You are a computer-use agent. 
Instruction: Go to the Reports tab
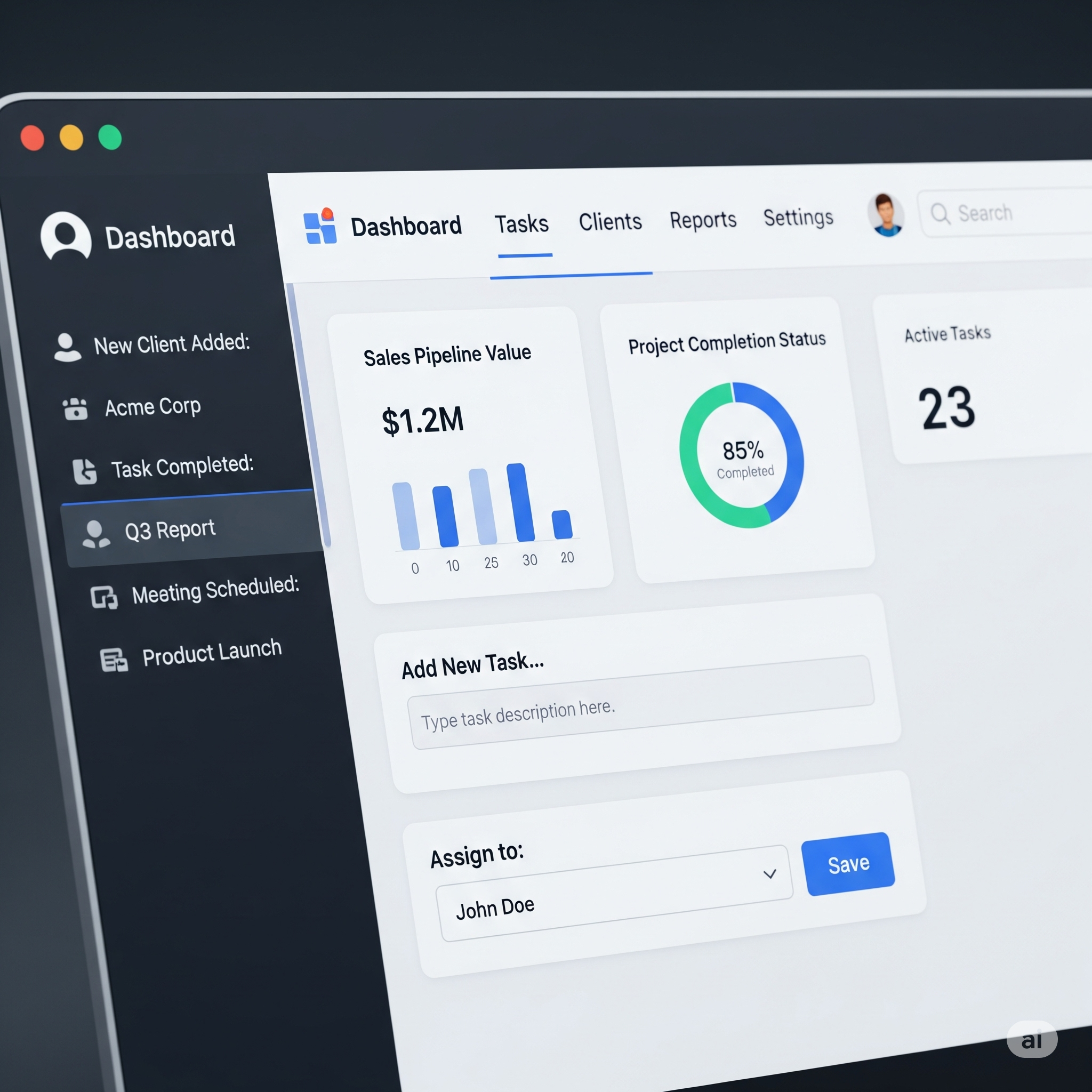tap(703, 220)
